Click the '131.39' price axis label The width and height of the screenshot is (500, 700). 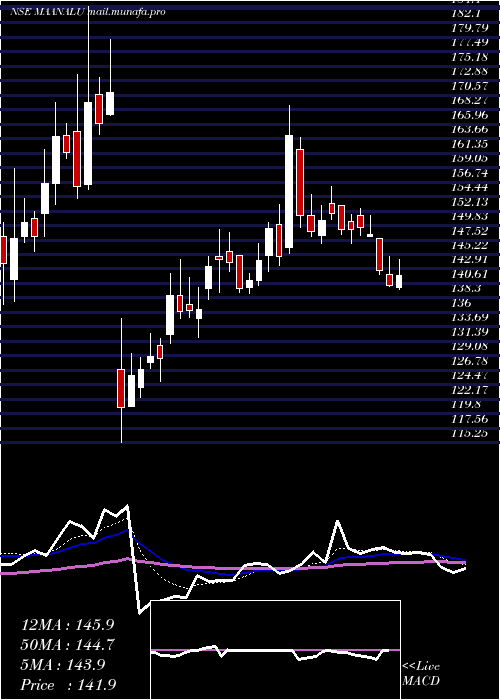click(469, 332)
